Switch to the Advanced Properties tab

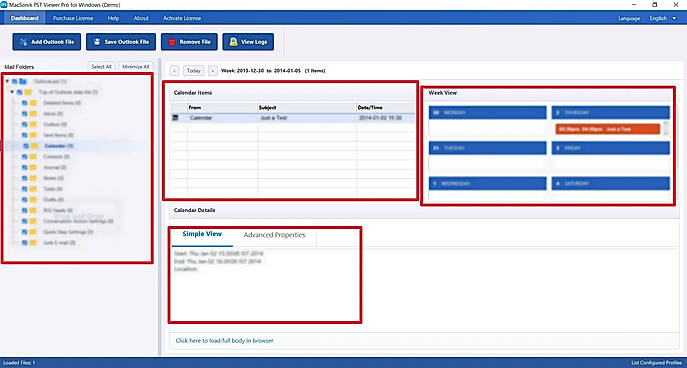274,235
